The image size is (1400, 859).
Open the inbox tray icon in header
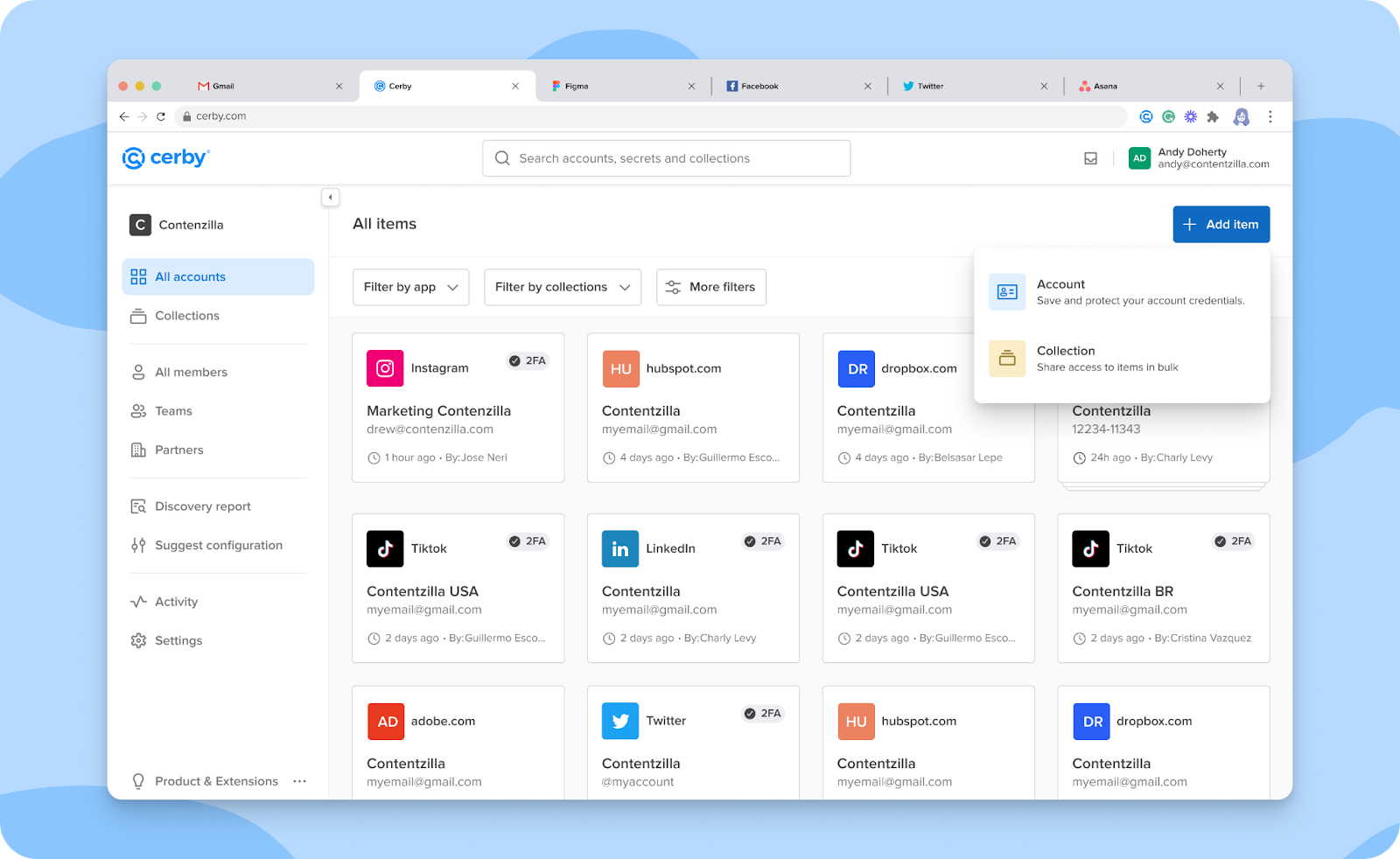[x=1090, y=158]
